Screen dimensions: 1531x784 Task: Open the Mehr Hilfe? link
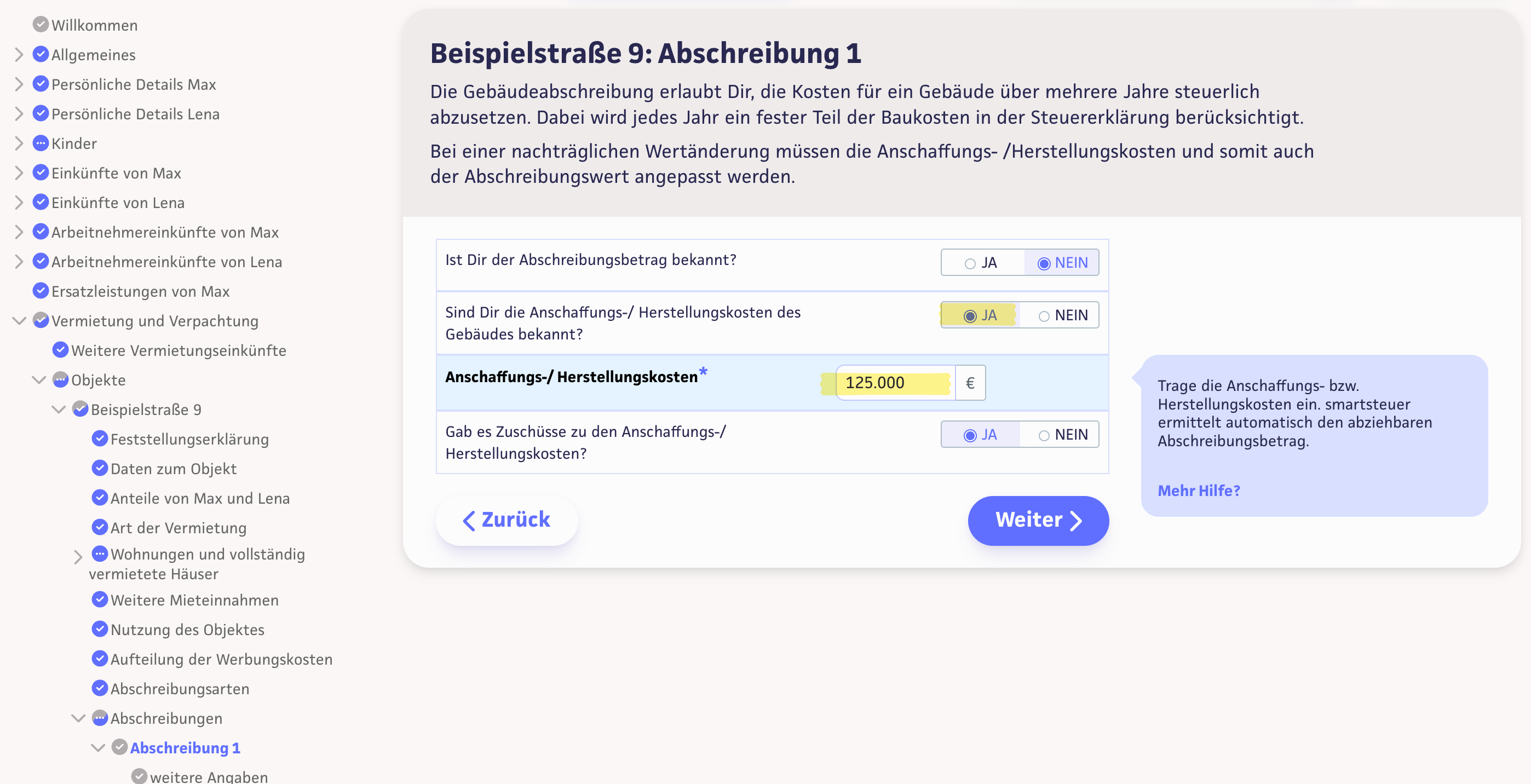pyautogui.click(x=1198, y=491)
